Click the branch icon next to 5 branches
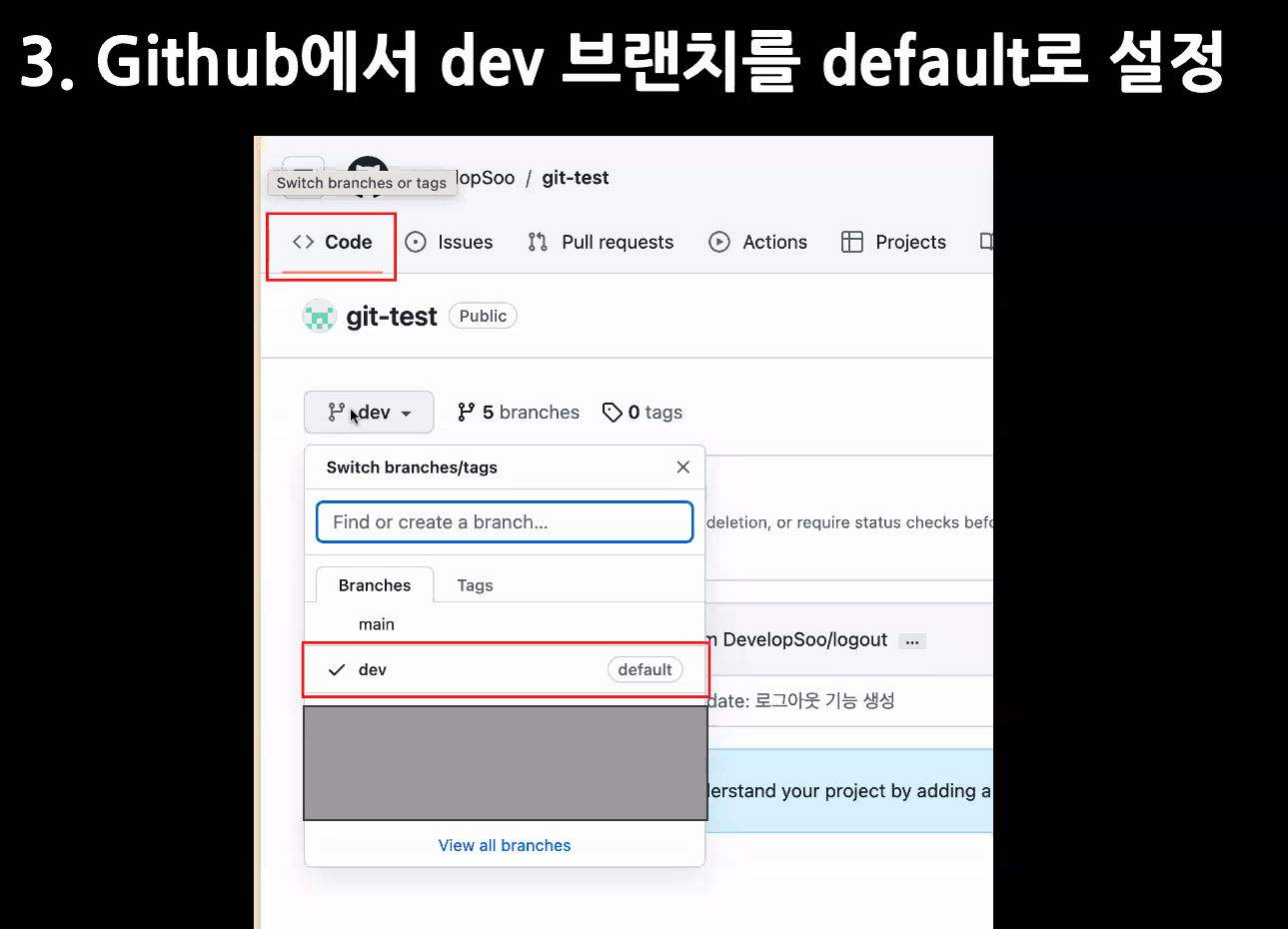The width and height of the screenshot is (1288, 929). (467, 413)
